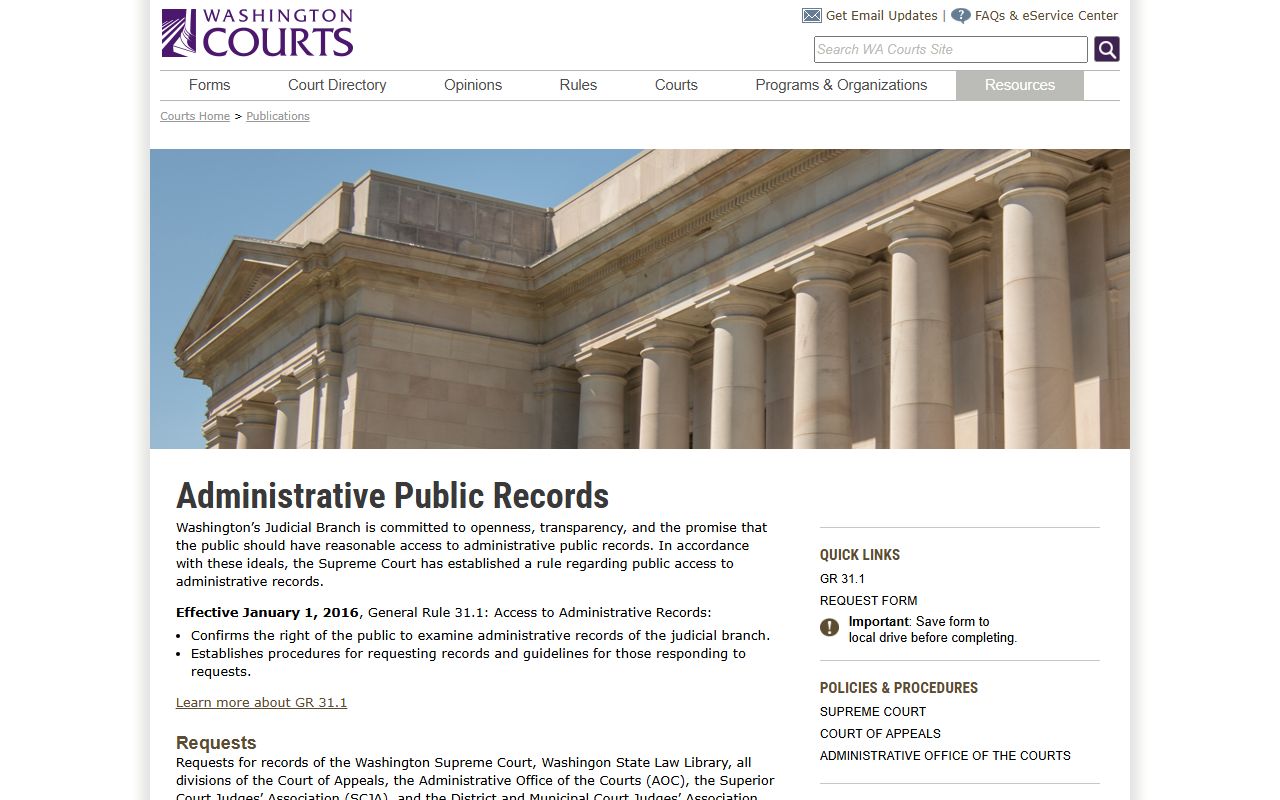
Task: Open Supreme Court policies link
Action: 873,712
